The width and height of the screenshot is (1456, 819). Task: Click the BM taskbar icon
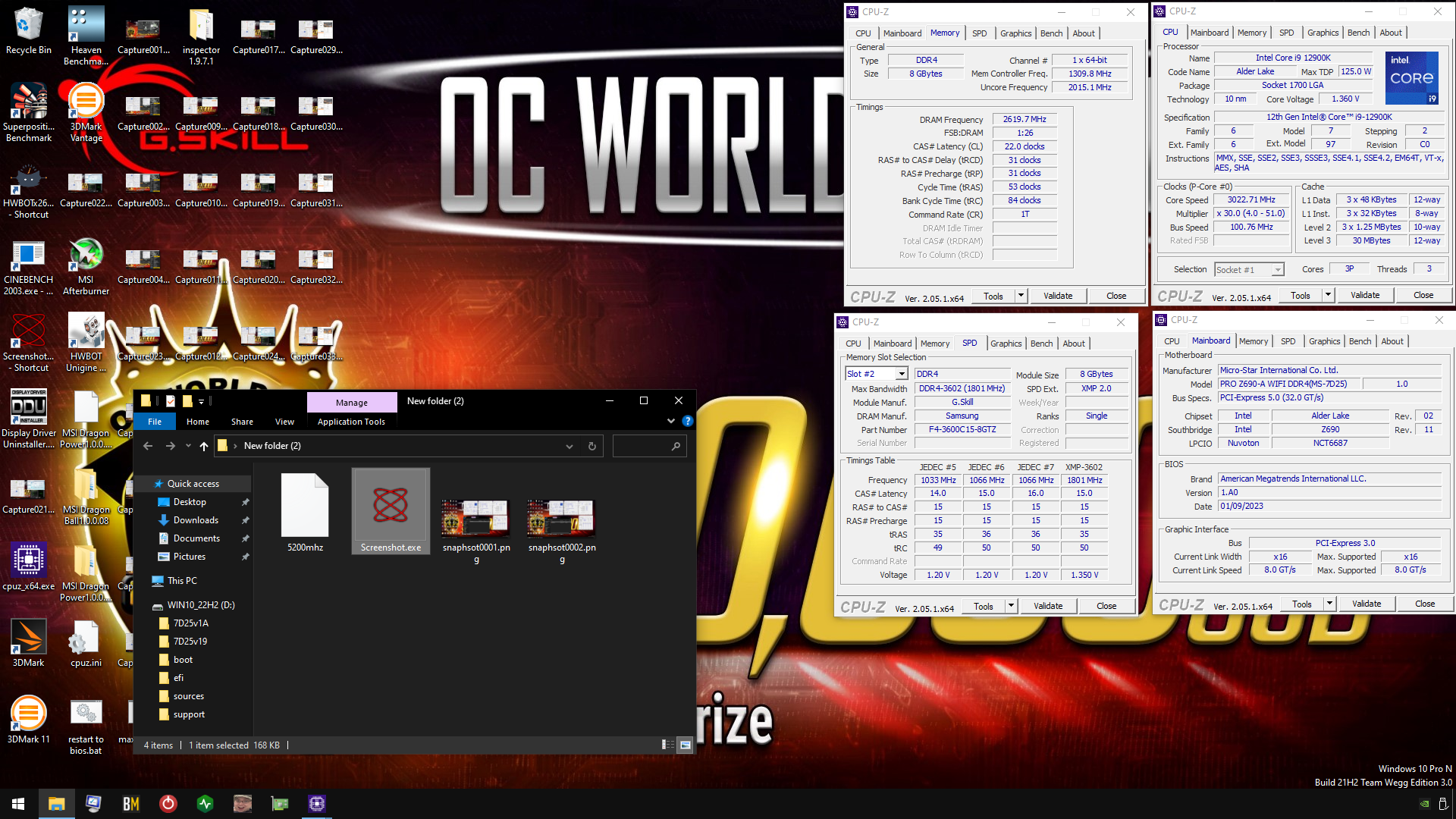point(130,803)
